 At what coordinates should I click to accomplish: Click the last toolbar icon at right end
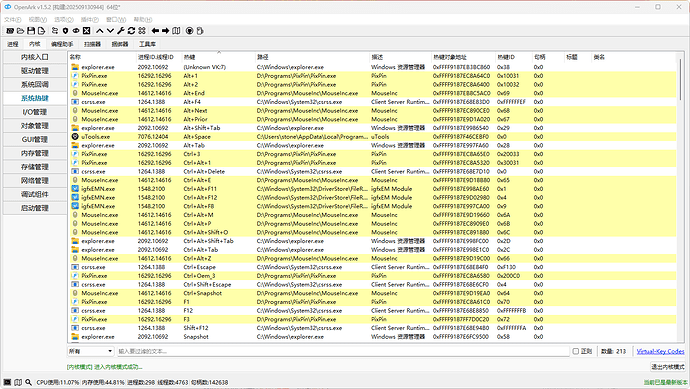pyautogui.click(x=200, y=31)
